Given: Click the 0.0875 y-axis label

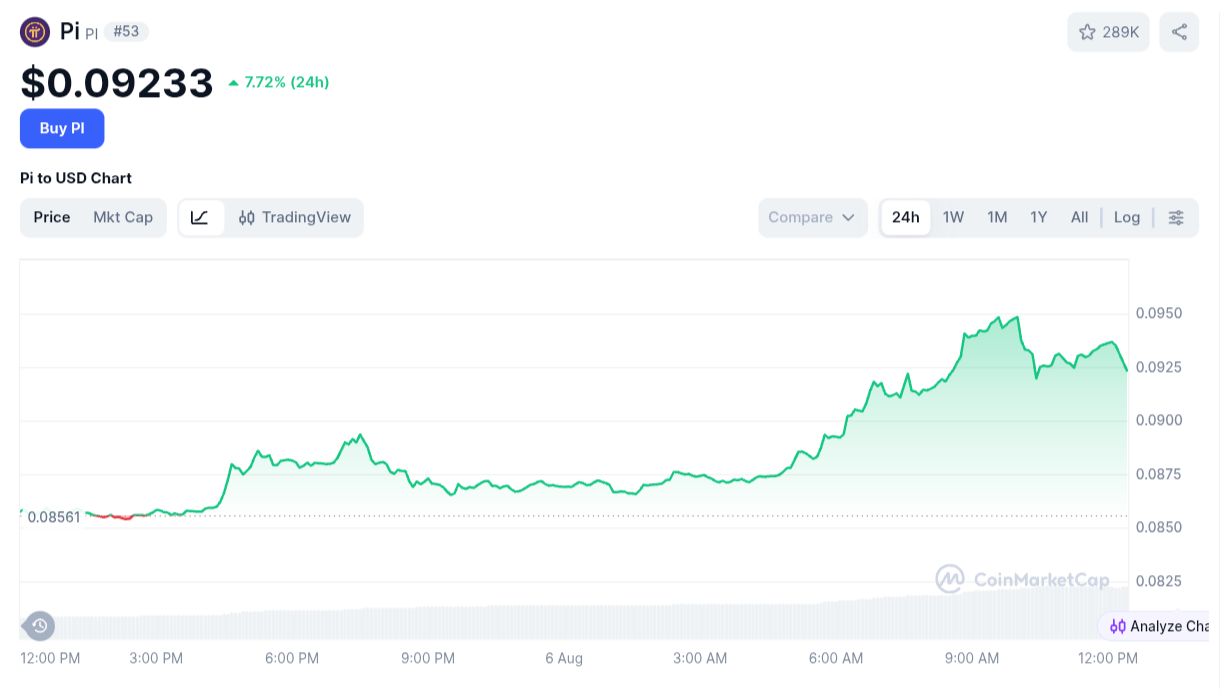Looking at the screenshot, I should 1159,473.
